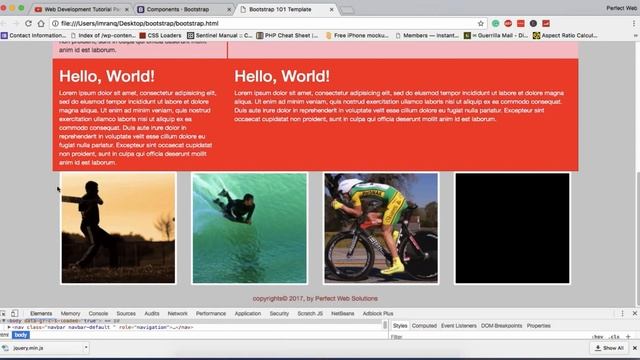This screenshot has width=640, height=360.
Task: Reload the page with the refresh icon
Action: coord(28,23)
